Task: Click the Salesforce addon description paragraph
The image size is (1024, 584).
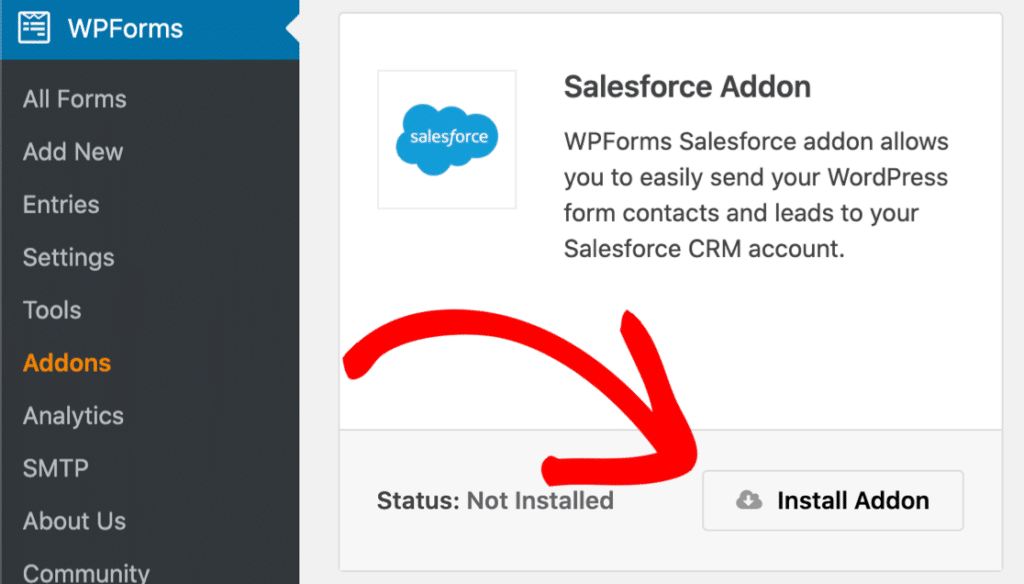Action: (x=756, y=195)
